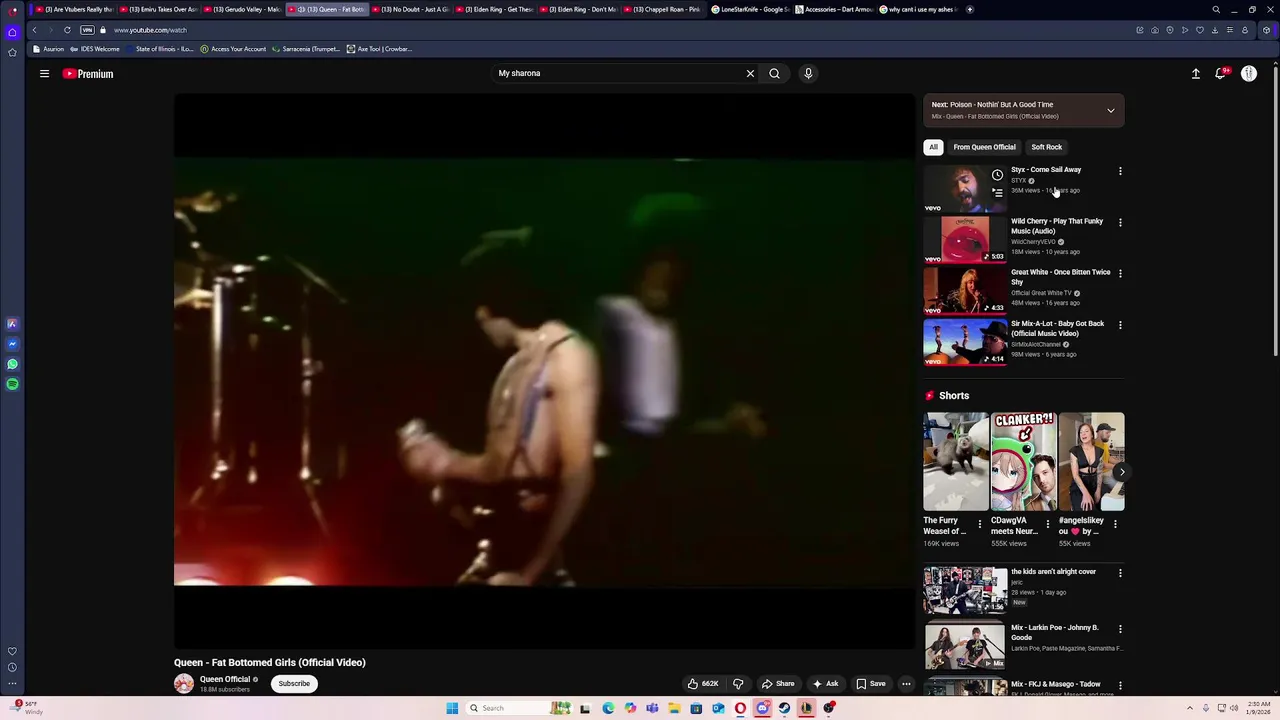Open WhatsApp in the Opera sidebar

[x=12, y=364]
